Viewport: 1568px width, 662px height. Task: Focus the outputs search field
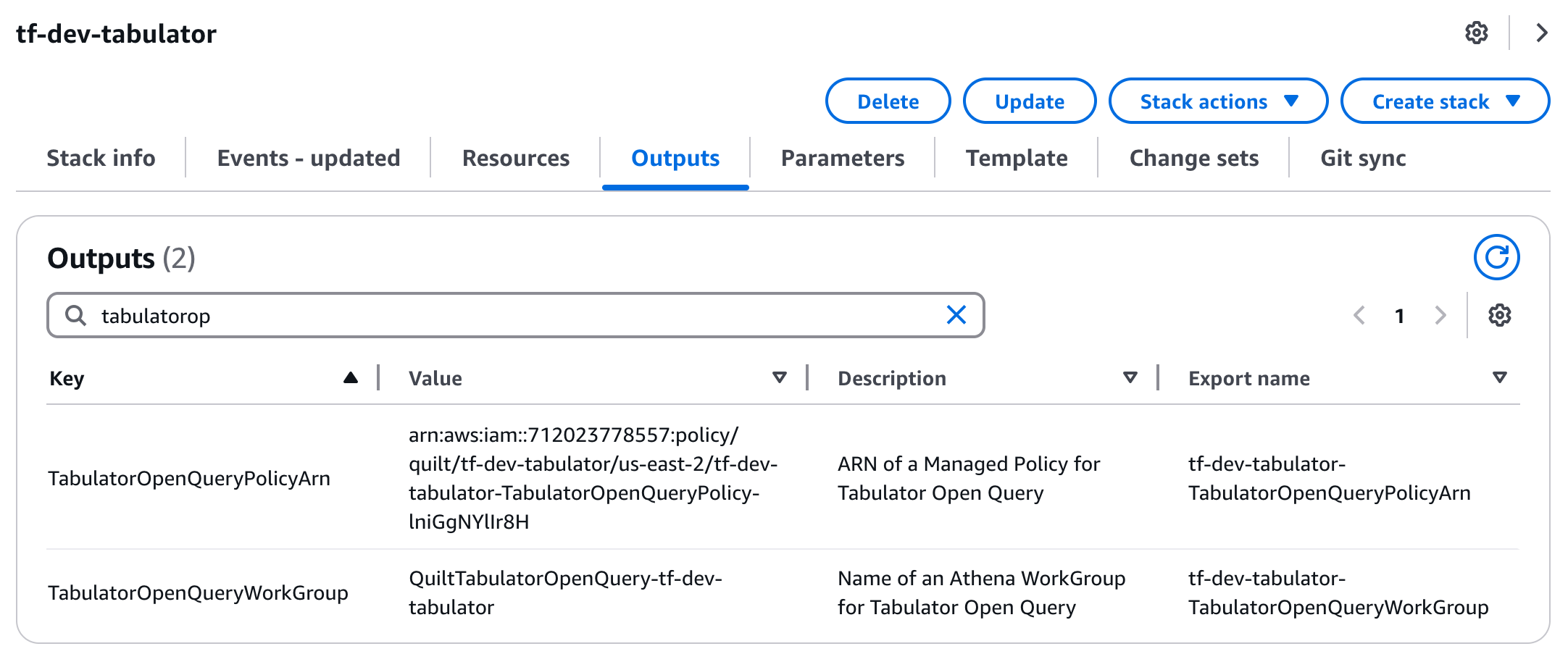pos(515,315)
